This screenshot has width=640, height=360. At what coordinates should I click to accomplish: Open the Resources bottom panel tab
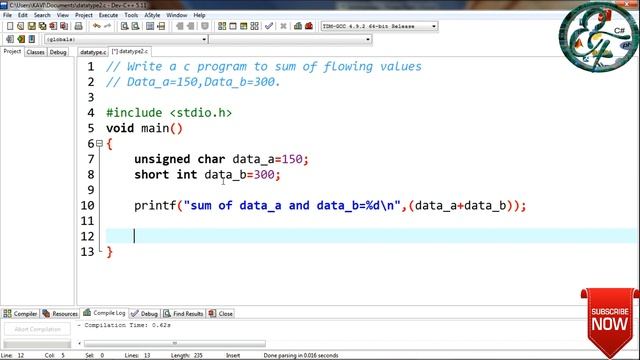(60, 313)
